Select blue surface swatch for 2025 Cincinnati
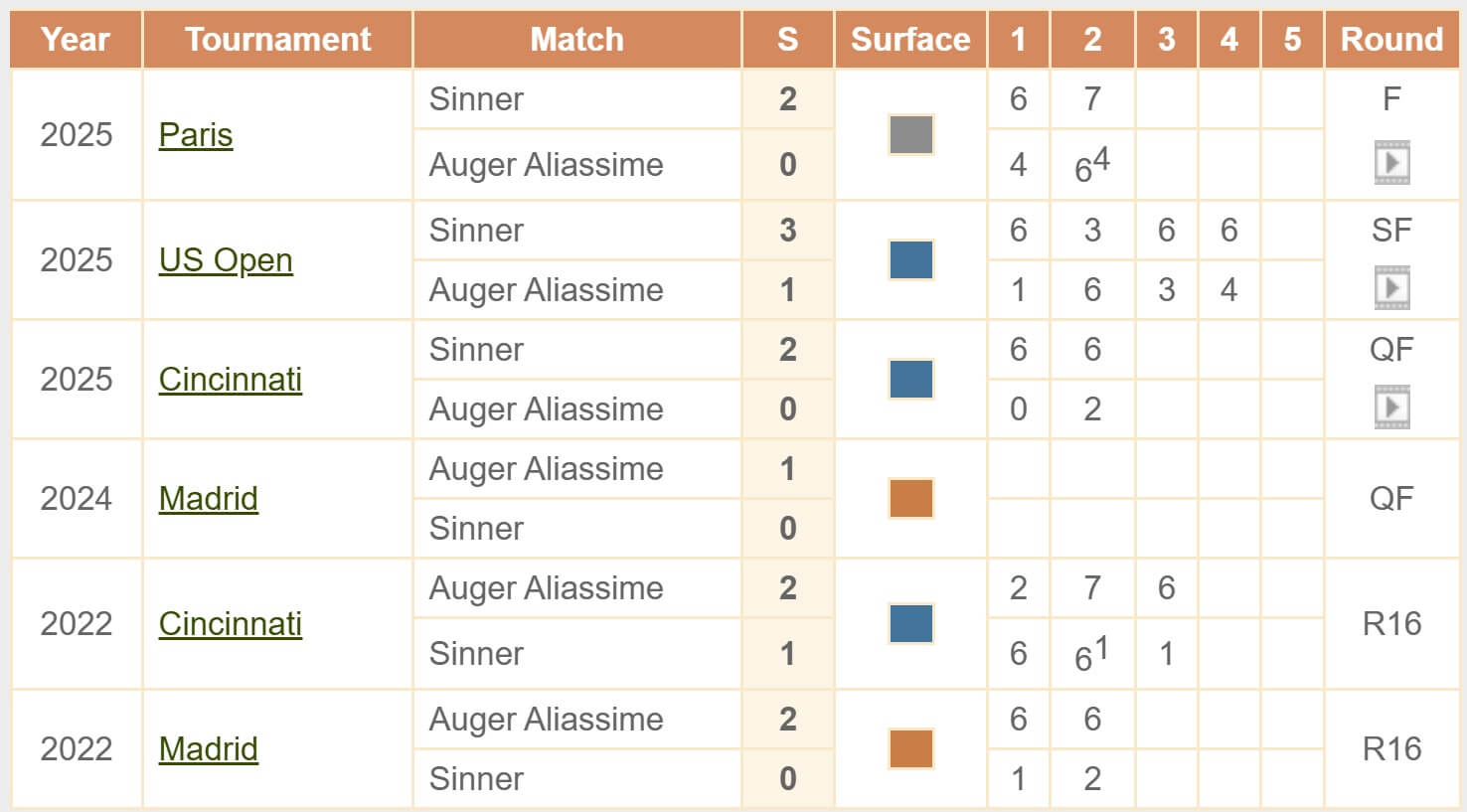This screenshot has height=812, width=1467. click(x=910, y=380)
